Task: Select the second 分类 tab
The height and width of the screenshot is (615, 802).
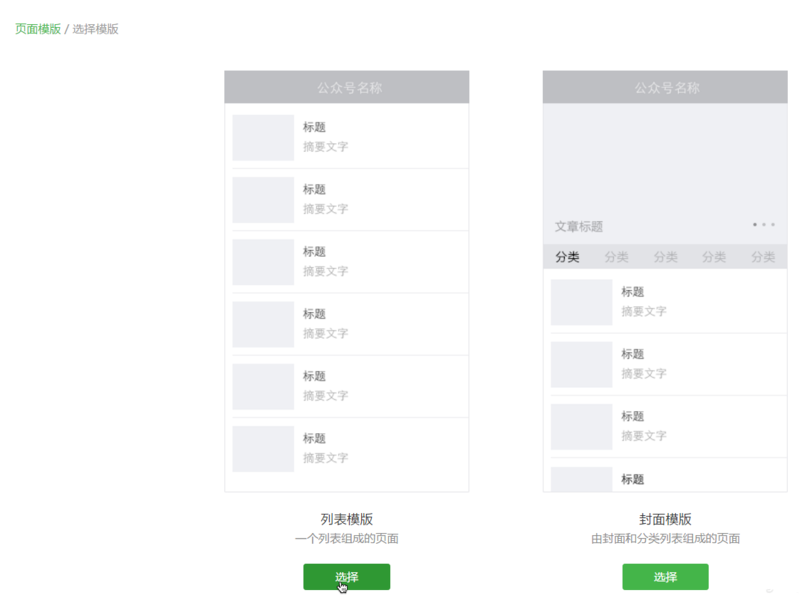Action: tap(616, 256)
